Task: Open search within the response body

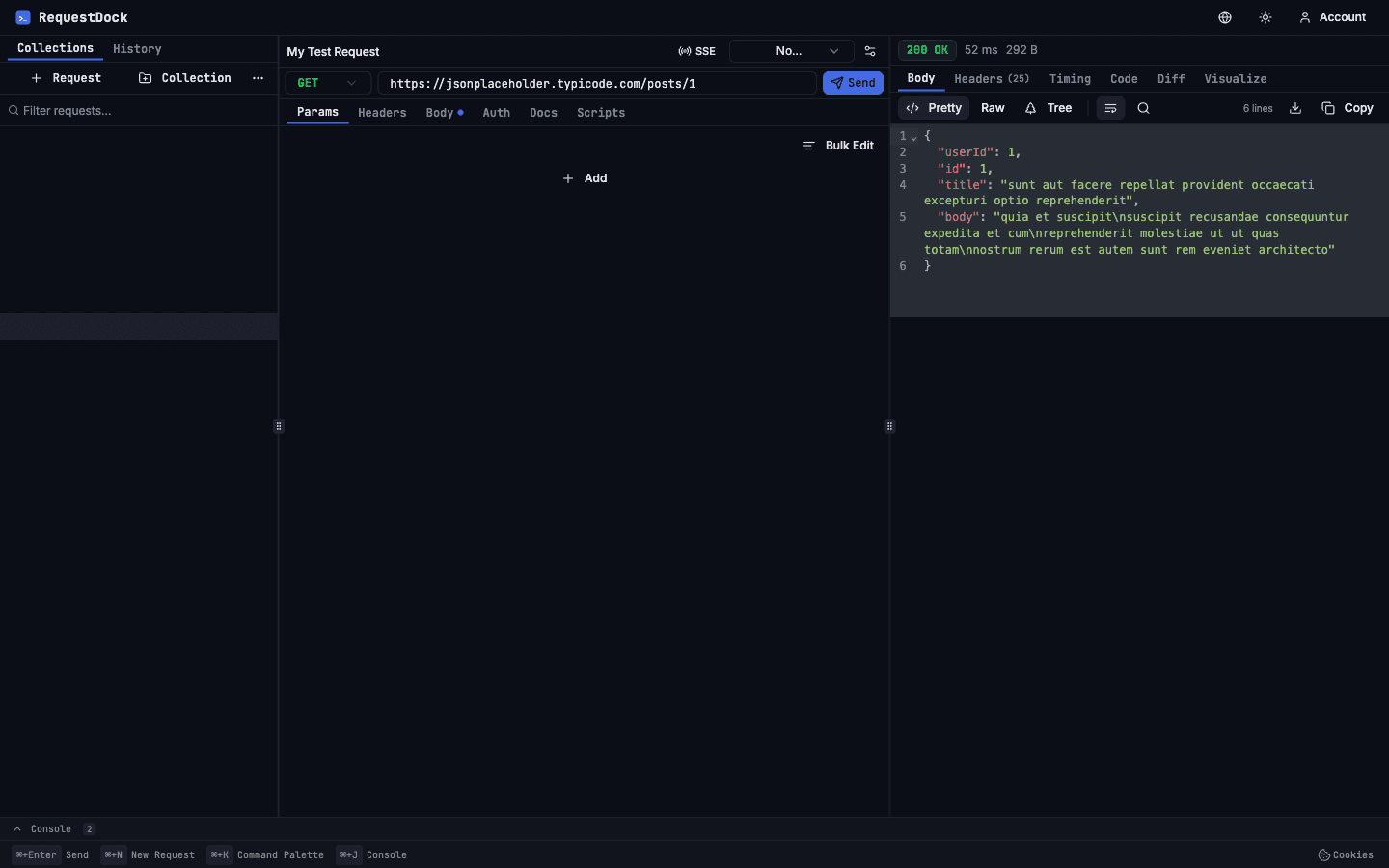Action: [1143, 108]
